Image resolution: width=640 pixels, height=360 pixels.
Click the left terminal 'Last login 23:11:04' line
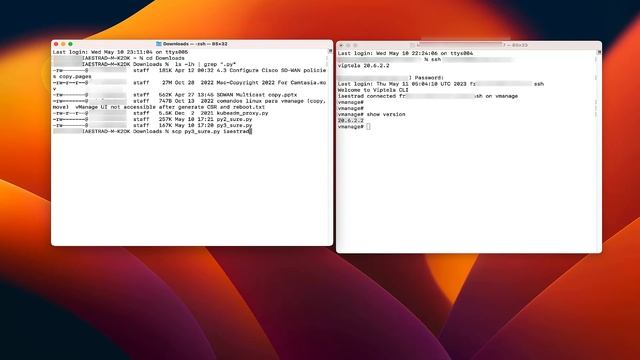(x=120, y=52)
